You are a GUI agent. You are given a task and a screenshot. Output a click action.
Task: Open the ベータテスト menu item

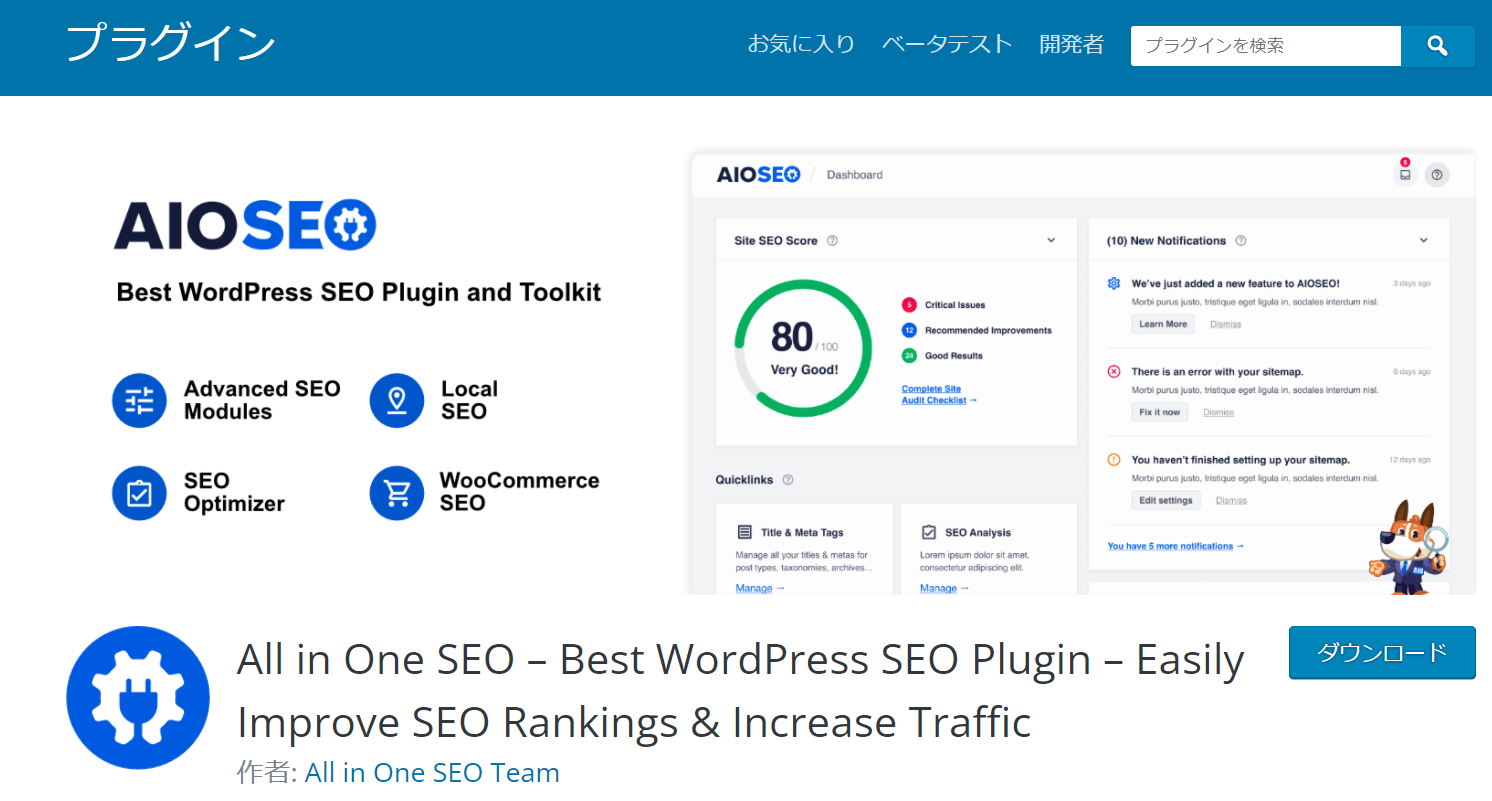click(947, 45)
